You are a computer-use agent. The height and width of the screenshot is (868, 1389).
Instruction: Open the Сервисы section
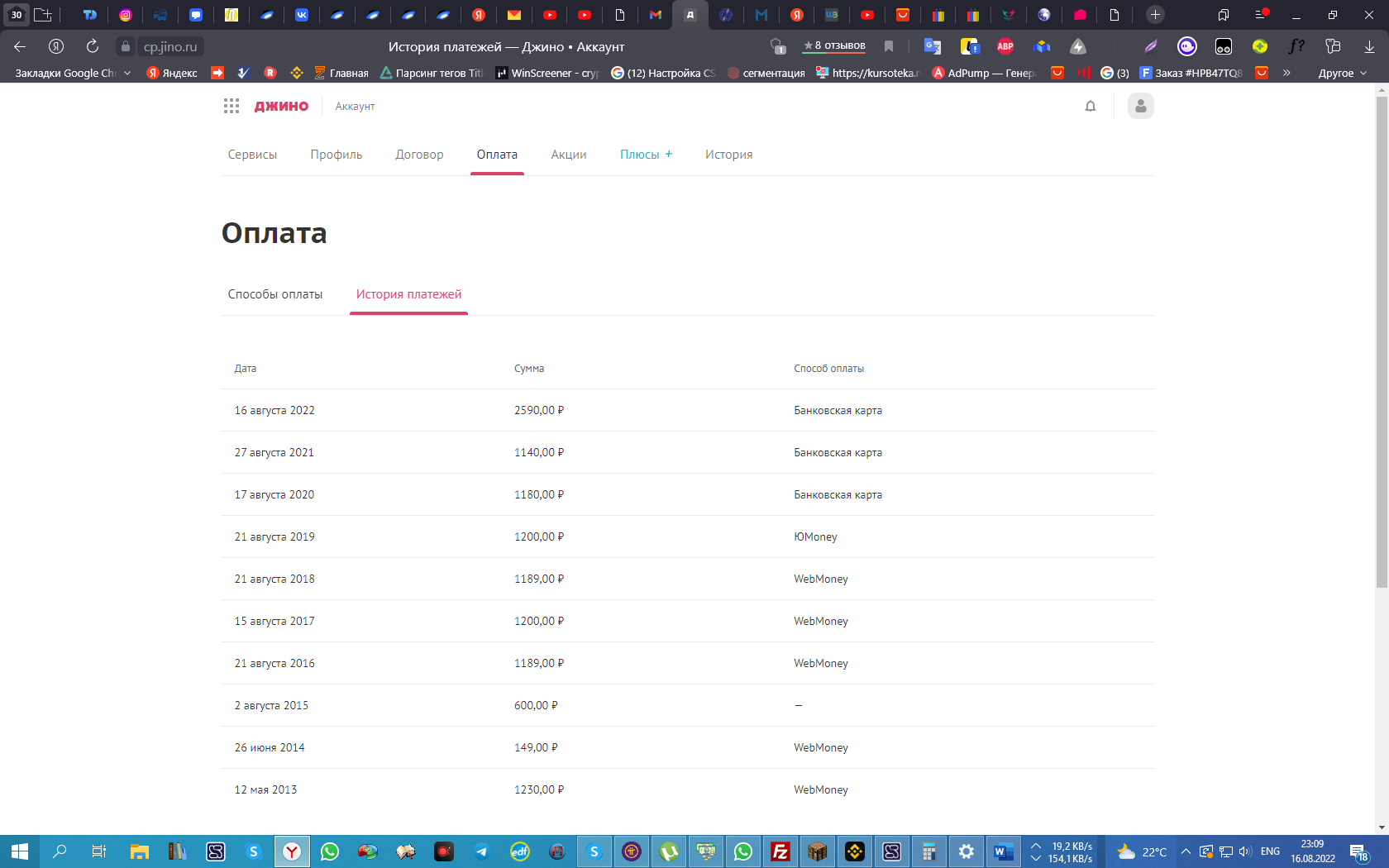coord(252,155)
